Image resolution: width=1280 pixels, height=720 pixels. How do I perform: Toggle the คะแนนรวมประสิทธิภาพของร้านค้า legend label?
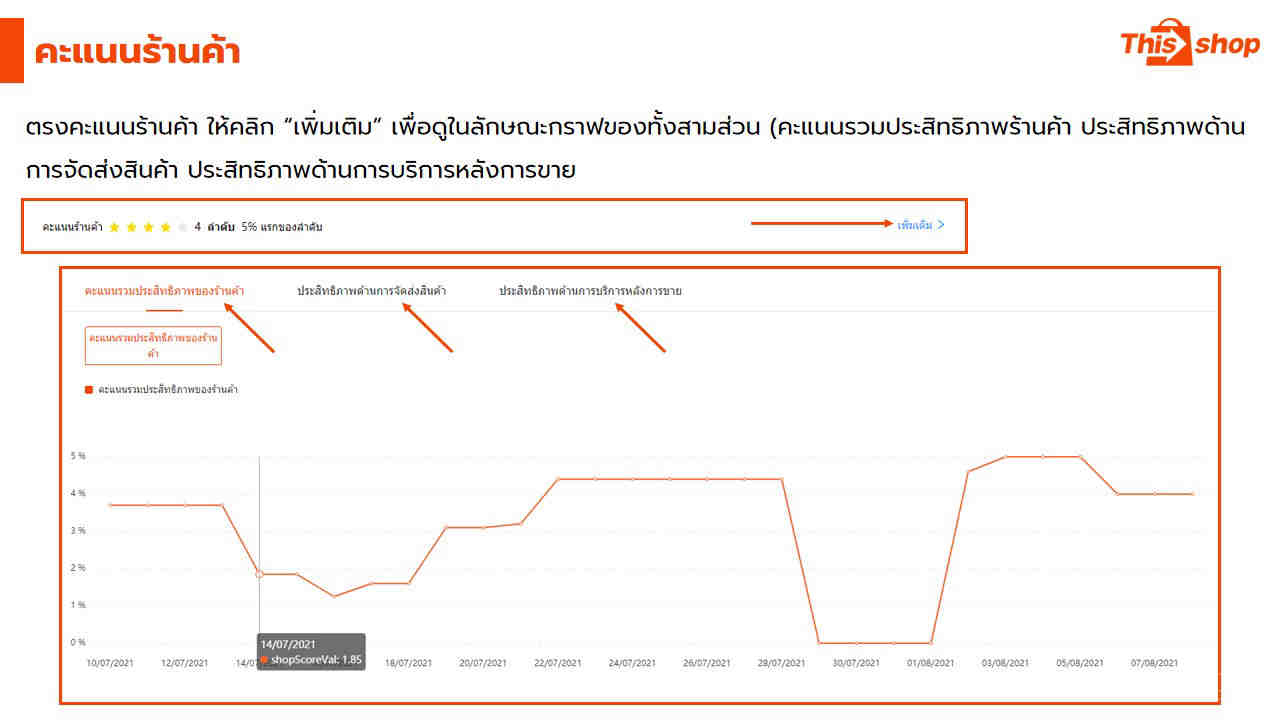point(167,389)
